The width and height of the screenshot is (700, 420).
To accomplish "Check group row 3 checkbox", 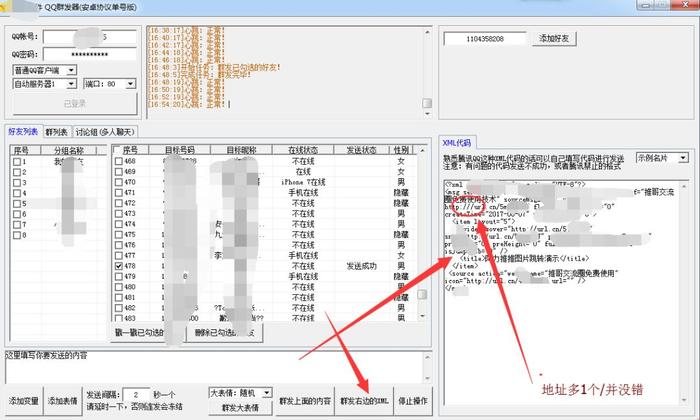I will click(x=17, y=183).
